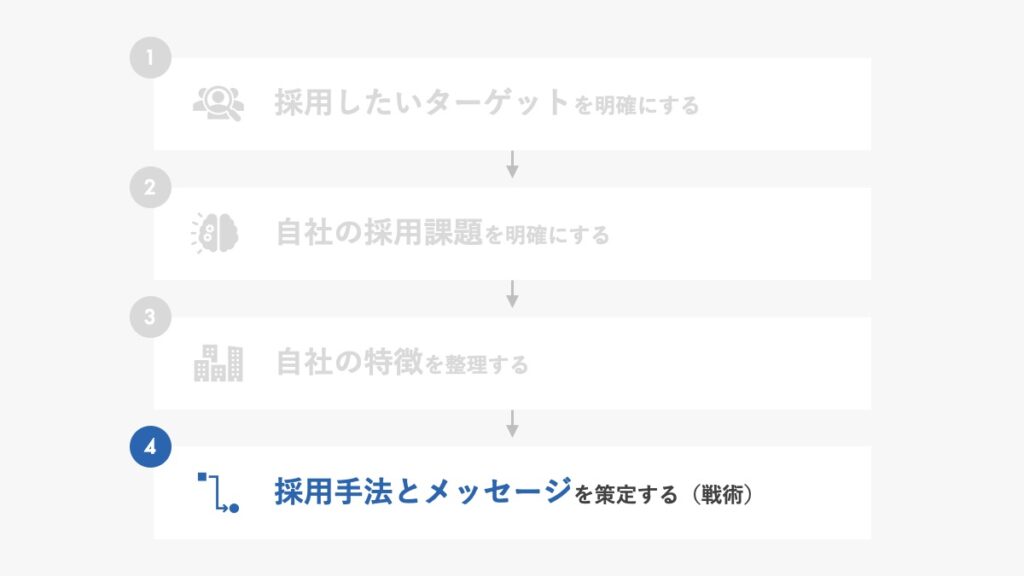This screenshot has width=1024, height=576.
Task: Click the target people search icon
Action: [x=218, y=103]
